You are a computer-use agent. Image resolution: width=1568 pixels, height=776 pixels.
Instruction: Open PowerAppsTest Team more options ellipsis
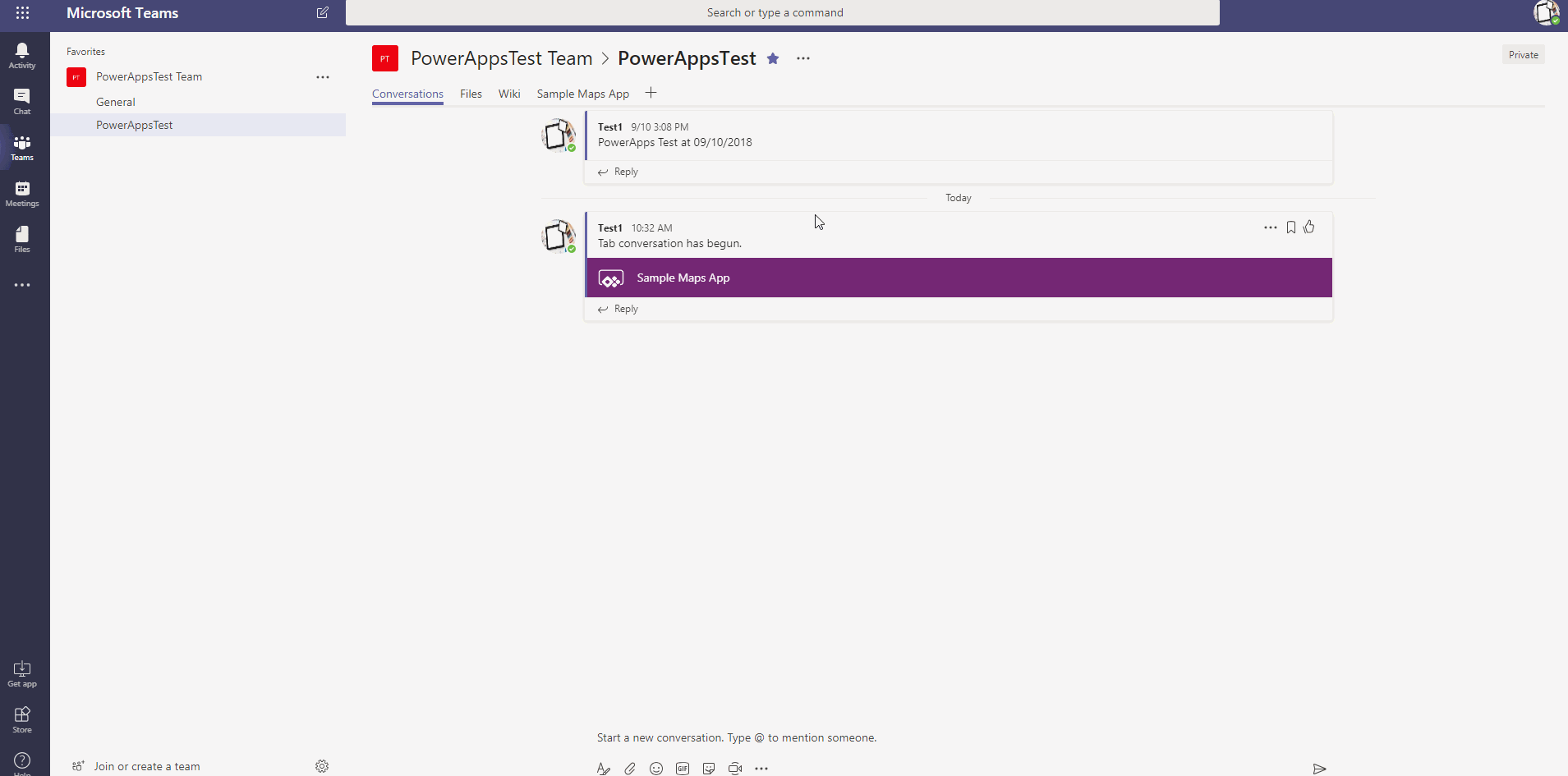tap(323, 77)
